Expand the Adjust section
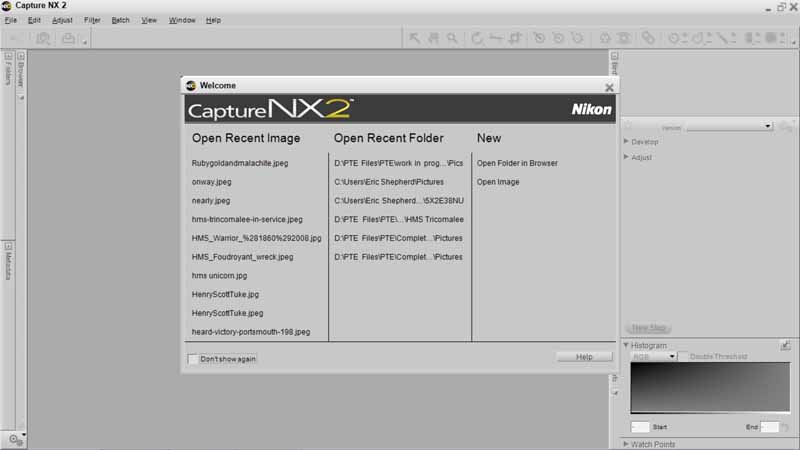800x450 pixels. (626, 157)
